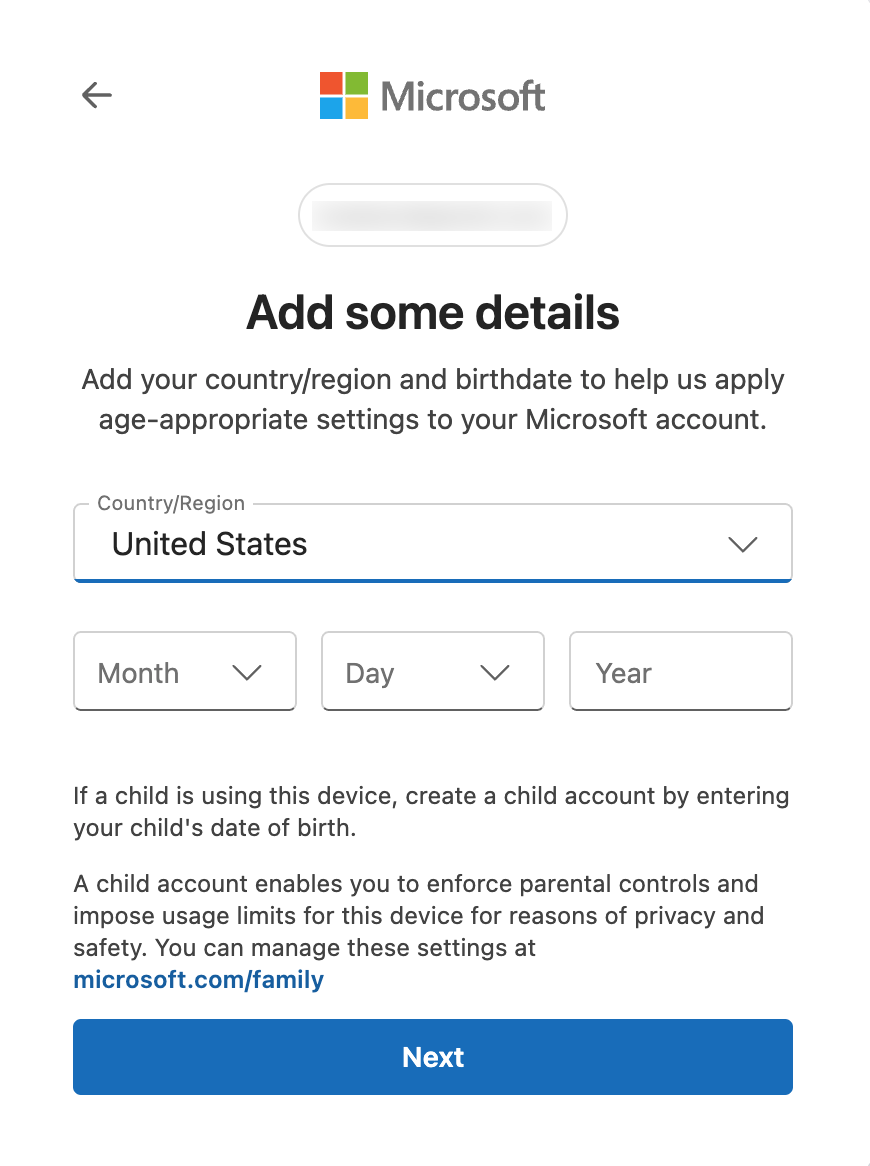Select the United States country value

(x=209, y=544)
